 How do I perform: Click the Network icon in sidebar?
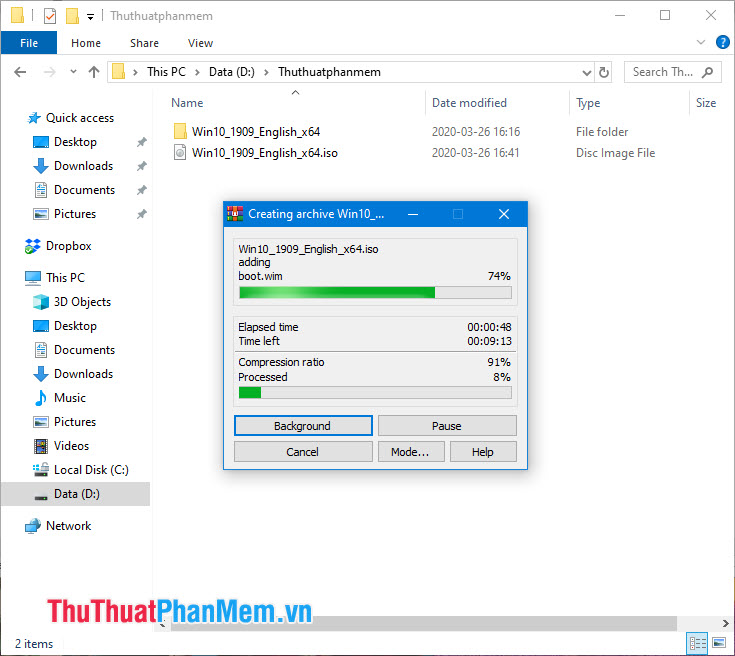tap(32, 526)
